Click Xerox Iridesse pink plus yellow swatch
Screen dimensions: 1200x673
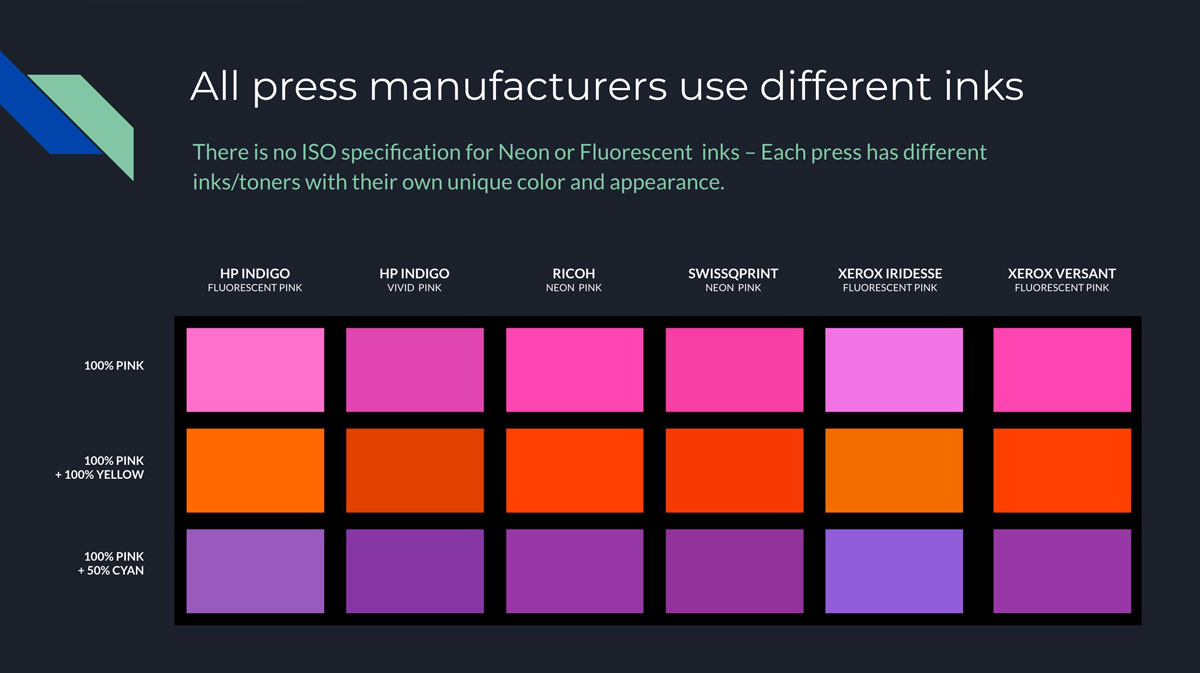tap(894, 471)
